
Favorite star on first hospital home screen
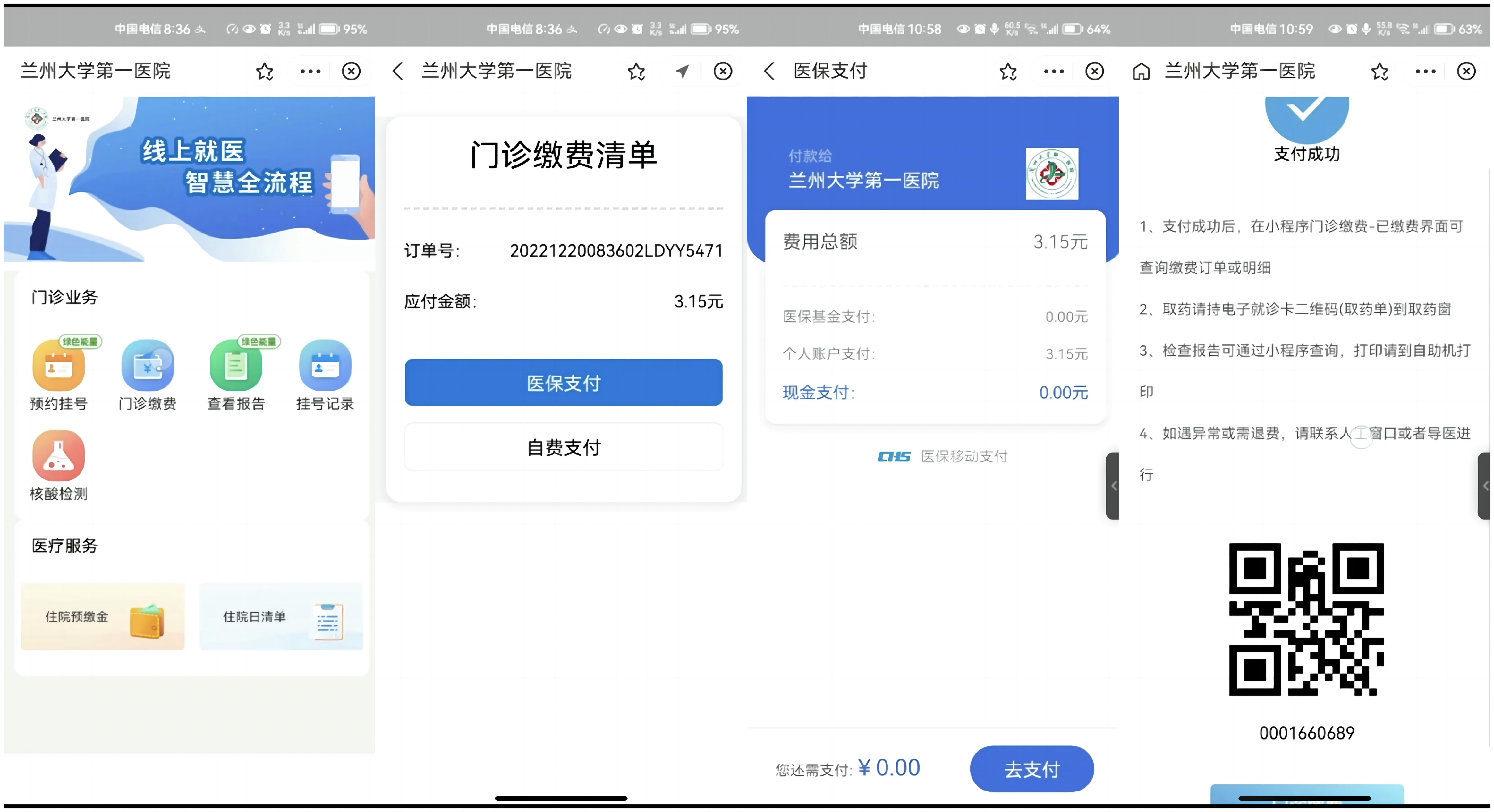coord(265,72)
